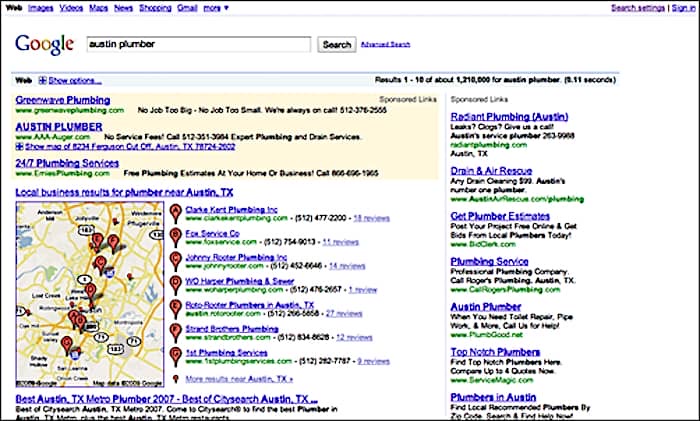Open Maps from top navigation
The height and width of the screenshot is (421, 700).
pyautogui.click(x=99, y=8)
